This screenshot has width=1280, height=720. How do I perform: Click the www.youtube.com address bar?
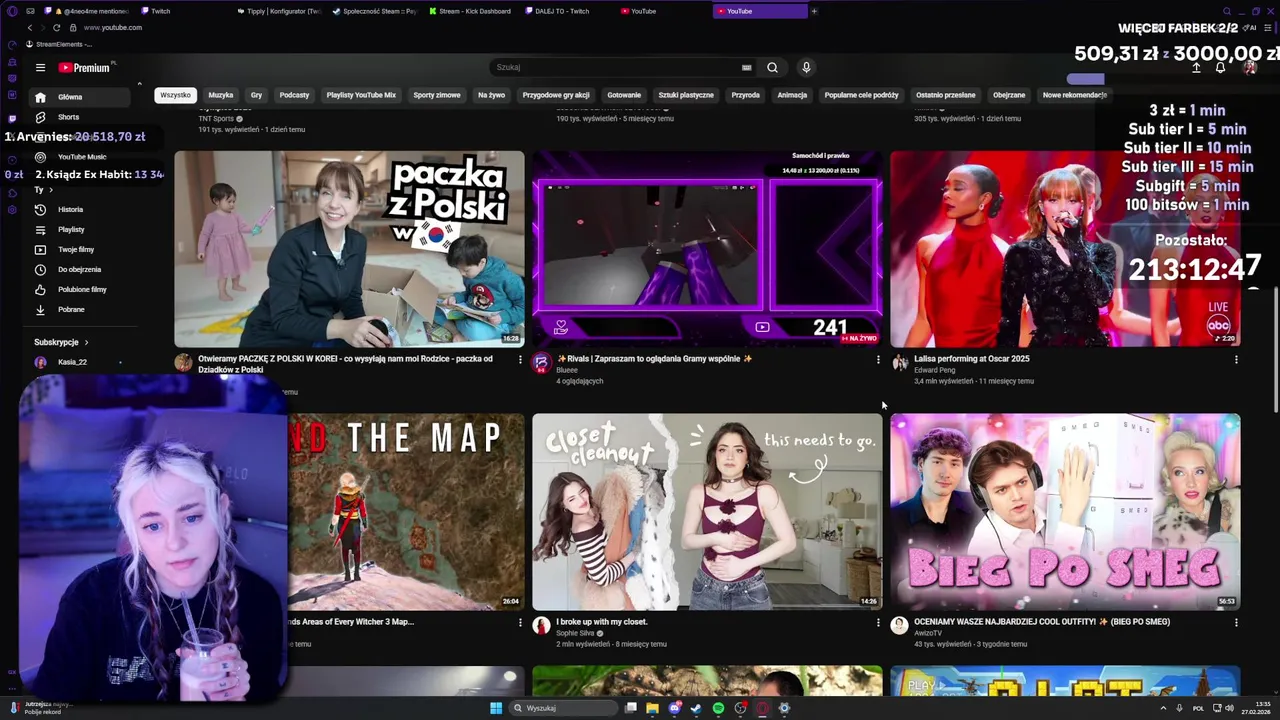click(113, 28)
